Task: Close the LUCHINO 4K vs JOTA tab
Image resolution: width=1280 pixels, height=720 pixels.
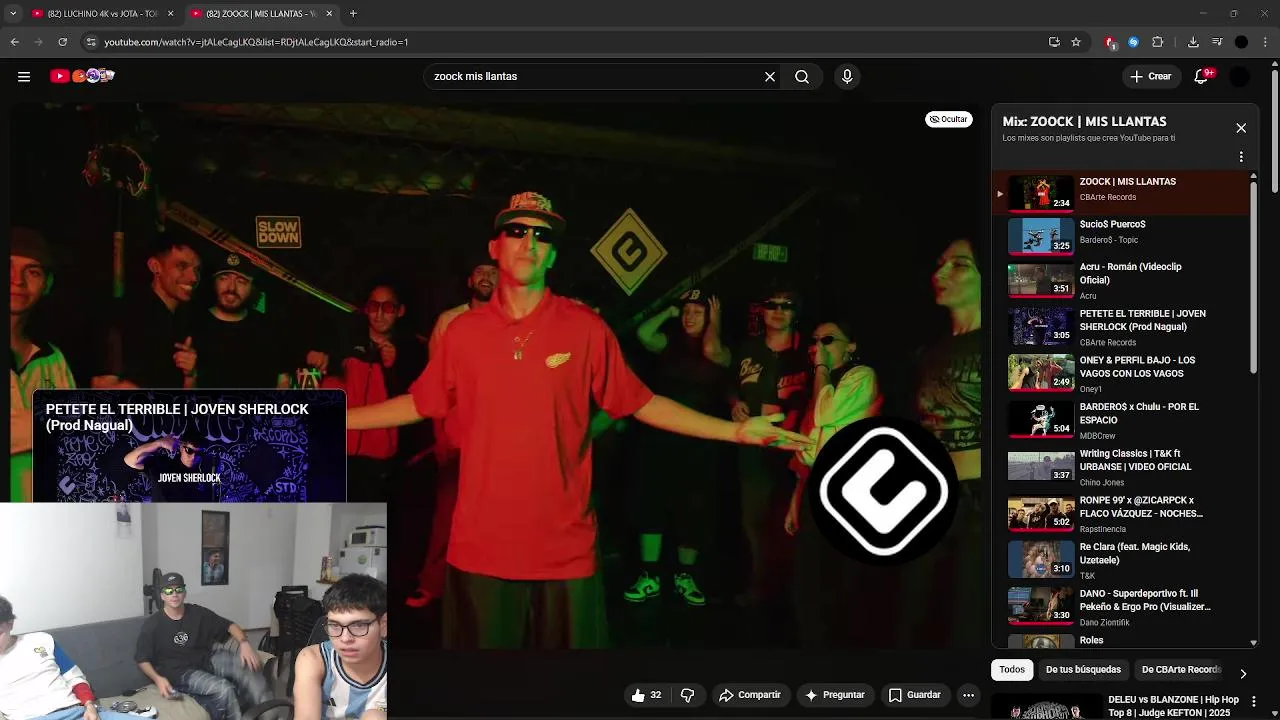Action: click(x=170, y=13)
